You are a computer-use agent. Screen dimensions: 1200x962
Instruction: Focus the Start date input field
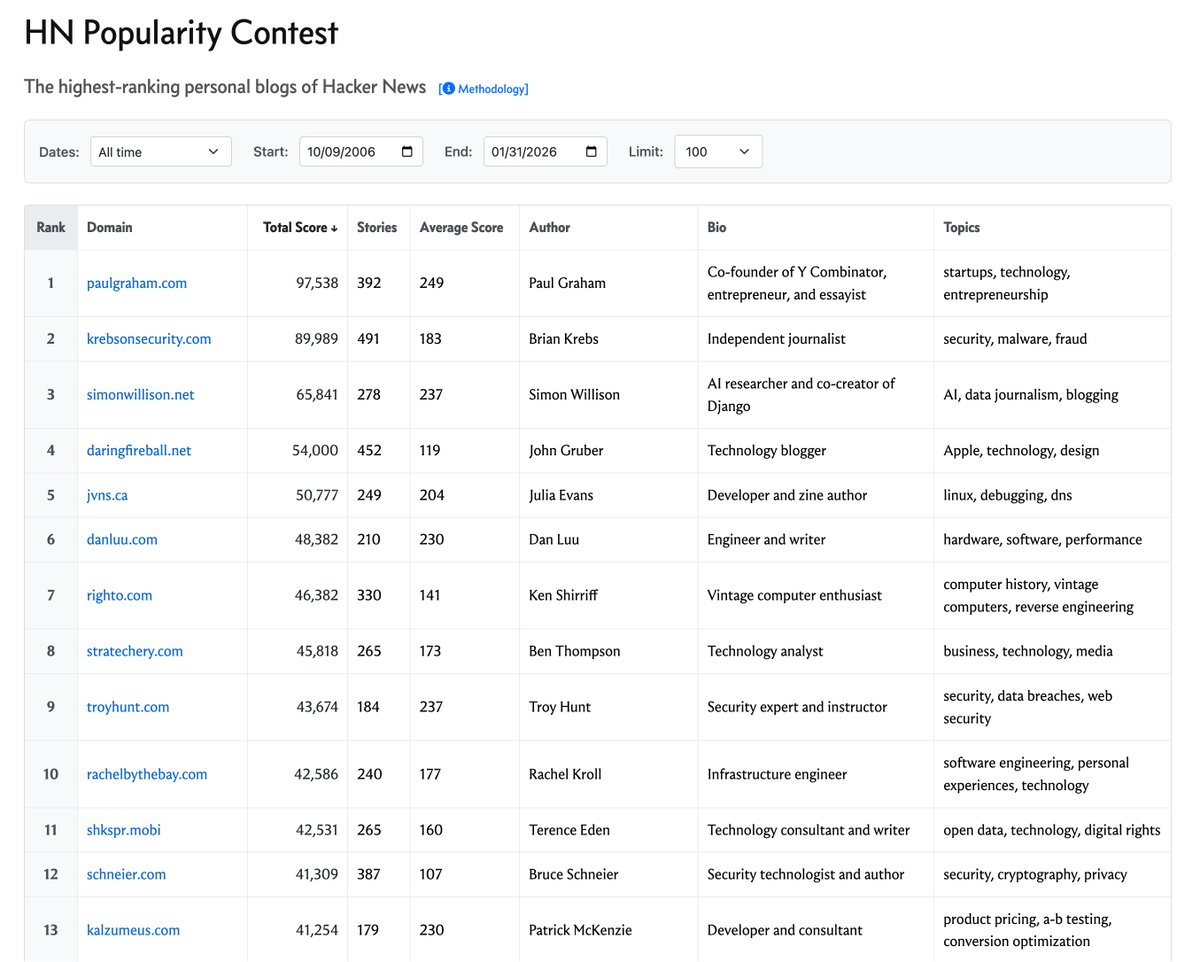click(x=361, y=152)
